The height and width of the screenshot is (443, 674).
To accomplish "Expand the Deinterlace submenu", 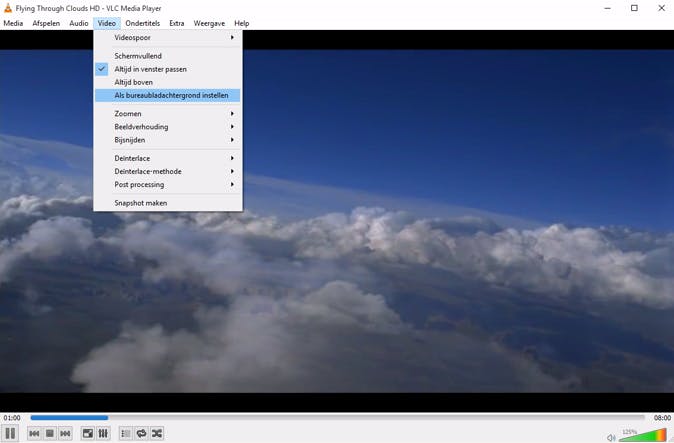I will pyautogui.click(x=168, y=158).
